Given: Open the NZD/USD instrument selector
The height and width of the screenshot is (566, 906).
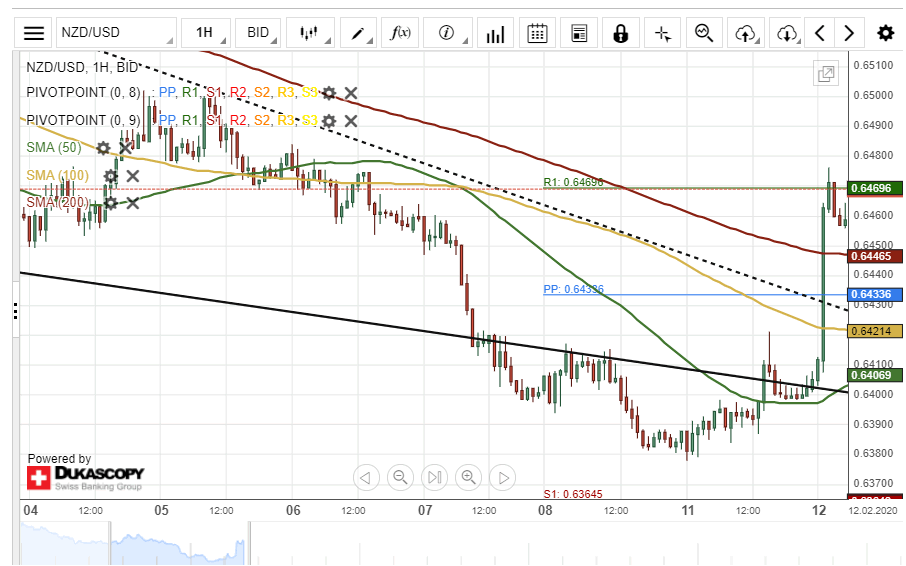Looking at the screenshot, I should pyautogui.click(x=116, y=33).
